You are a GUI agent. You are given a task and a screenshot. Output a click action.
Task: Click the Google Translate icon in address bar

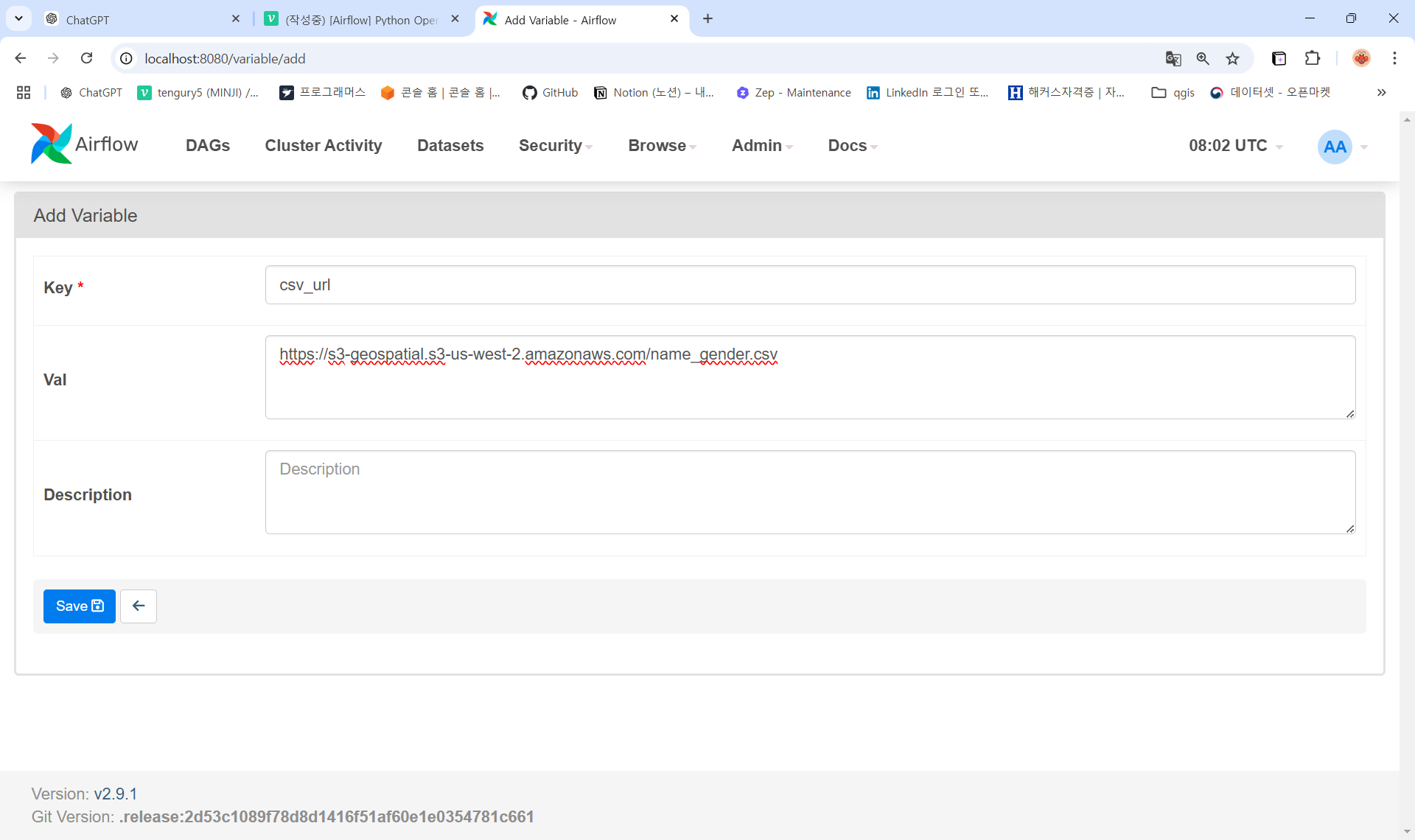pos(1173,58)
